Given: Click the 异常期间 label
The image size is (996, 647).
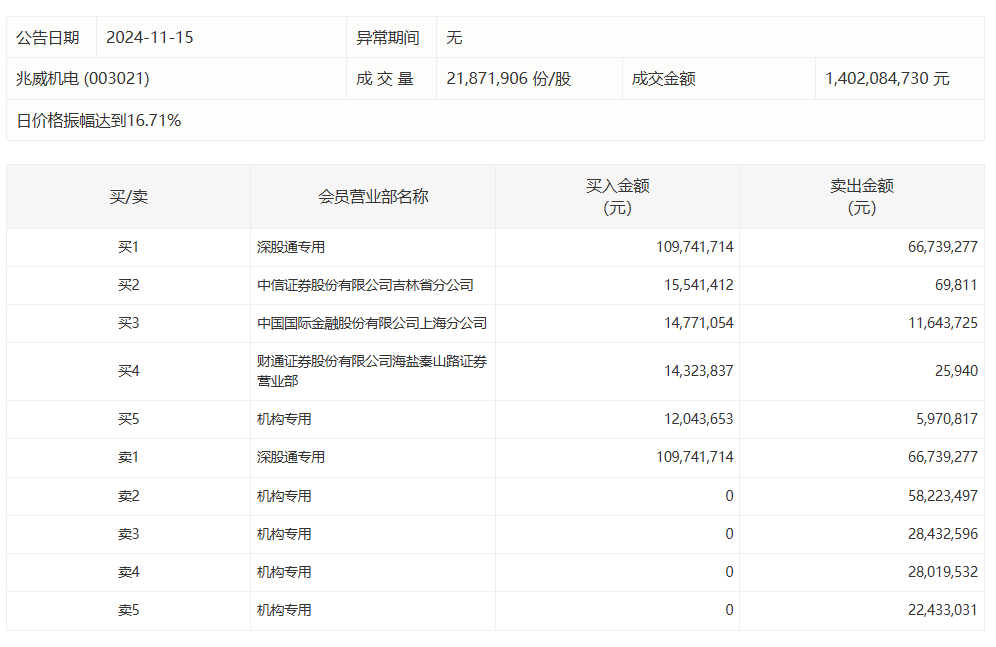Looking at the screenshot, I should tap(387, 37).
